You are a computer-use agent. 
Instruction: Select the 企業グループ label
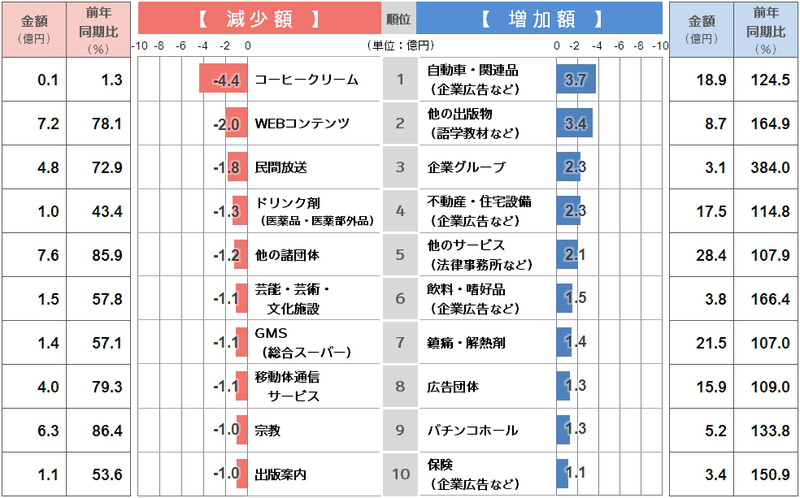click(466, 167)
